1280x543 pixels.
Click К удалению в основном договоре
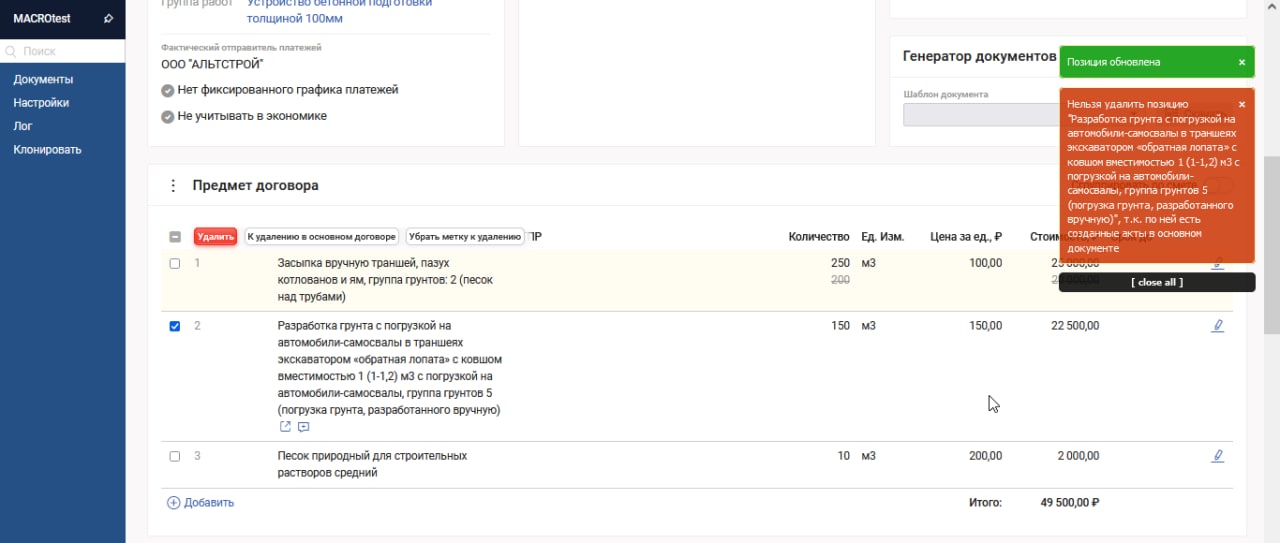pos(321,237)
